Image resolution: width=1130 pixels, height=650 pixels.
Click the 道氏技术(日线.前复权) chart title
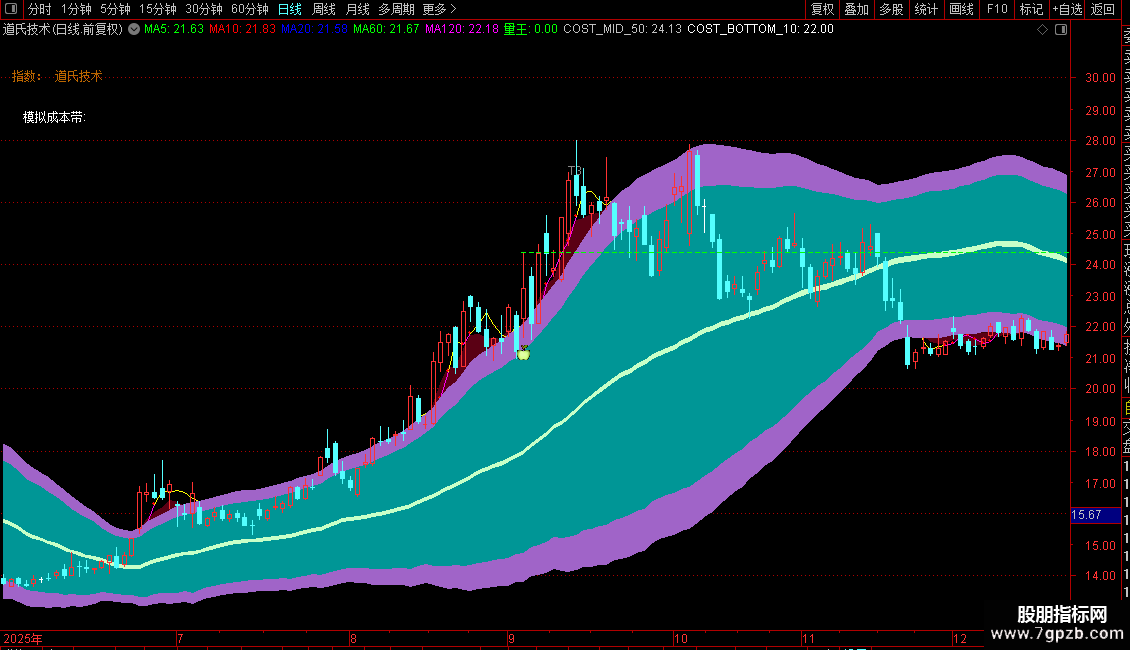[63, 30]
